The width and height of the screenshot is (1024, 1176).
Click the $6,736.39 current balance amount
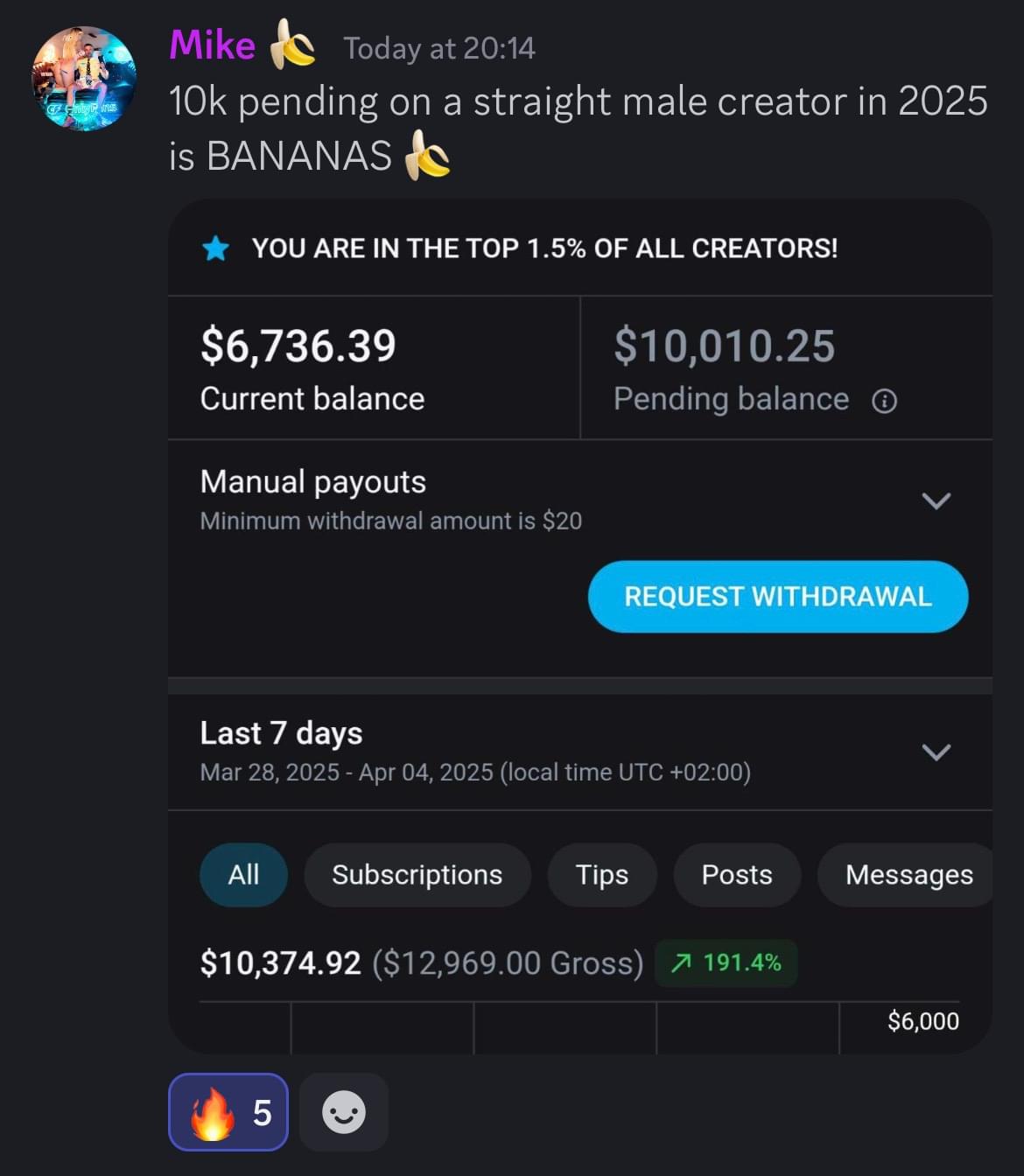click(x=298, y=346)
